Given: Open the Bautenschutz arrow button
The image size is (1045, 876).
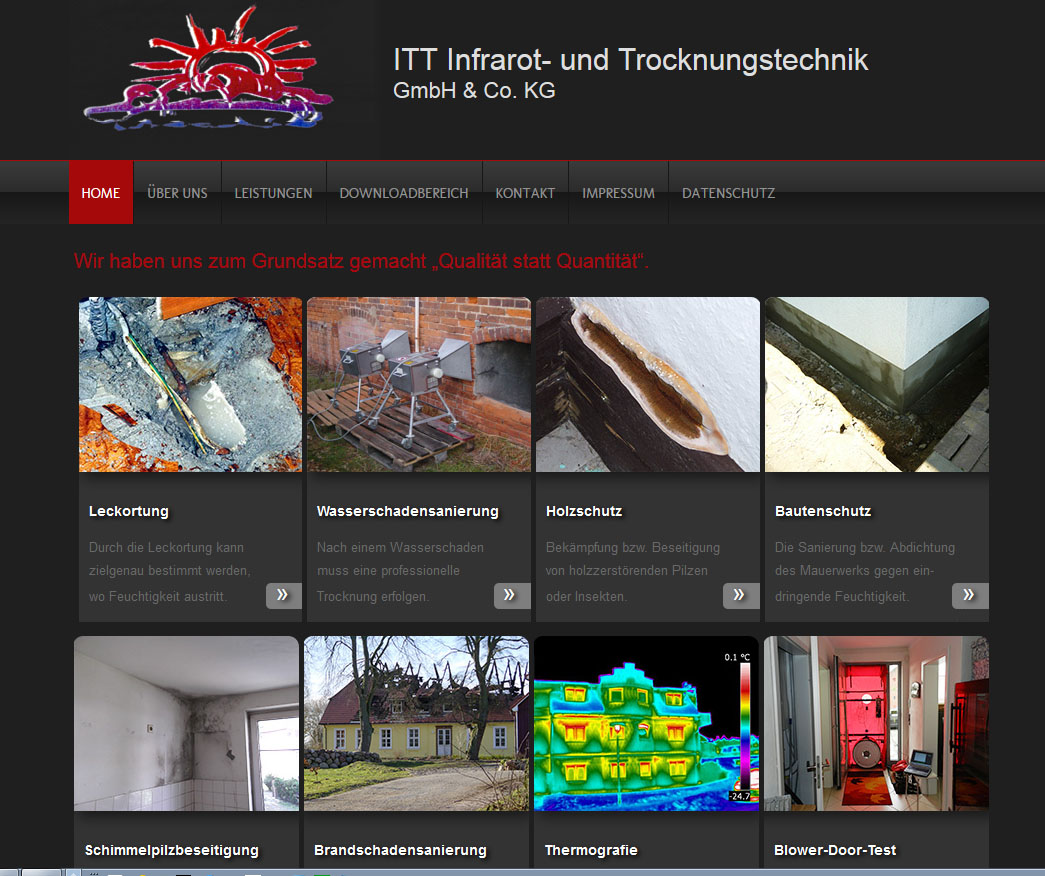Looking at the screenshot, I should (x=970, y=595).
